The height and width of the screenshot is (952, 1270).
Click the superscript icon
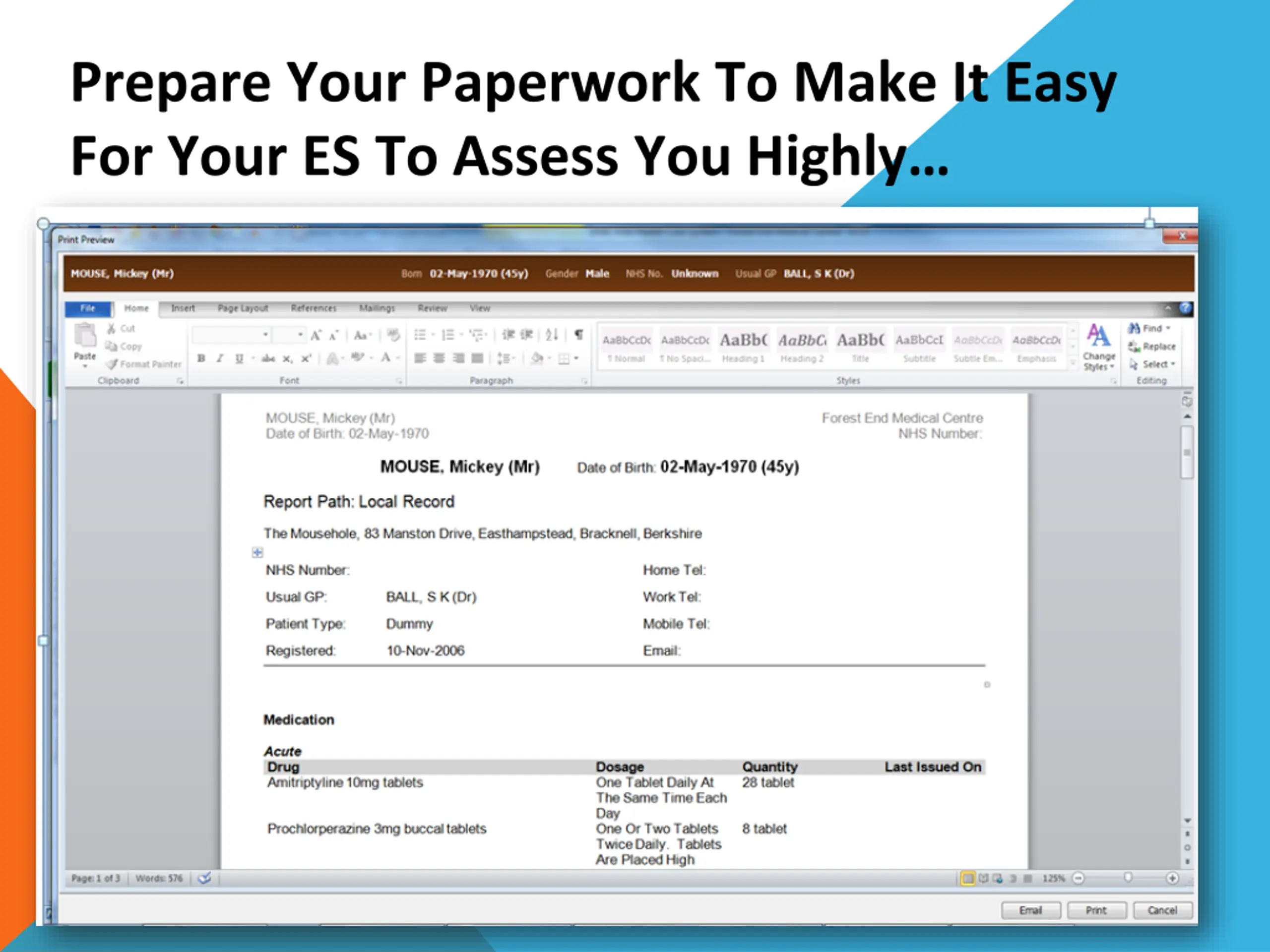click(x=306, y=358)
